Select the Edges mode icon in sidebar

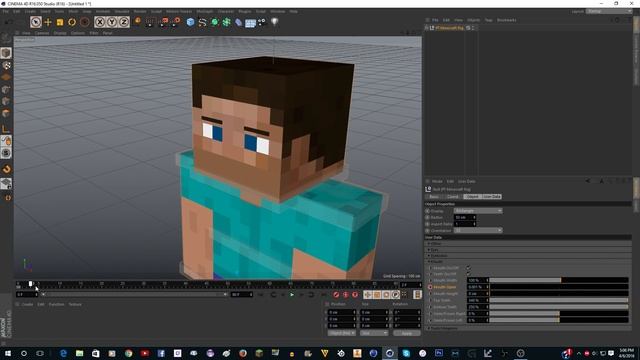(6, 101)
